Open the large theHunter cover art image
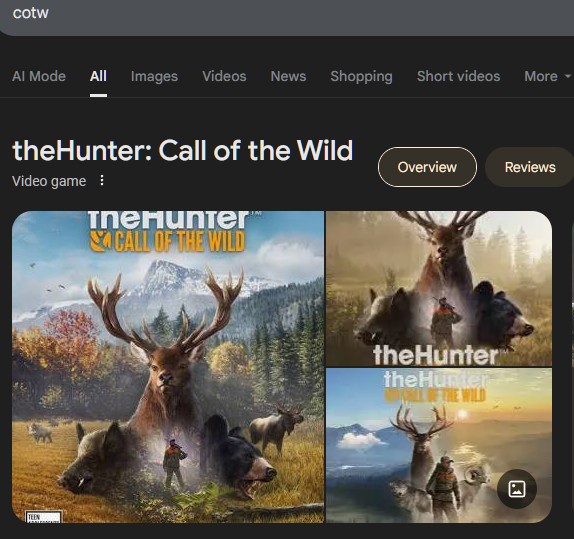The image size is (574, 539). [168, 367]
